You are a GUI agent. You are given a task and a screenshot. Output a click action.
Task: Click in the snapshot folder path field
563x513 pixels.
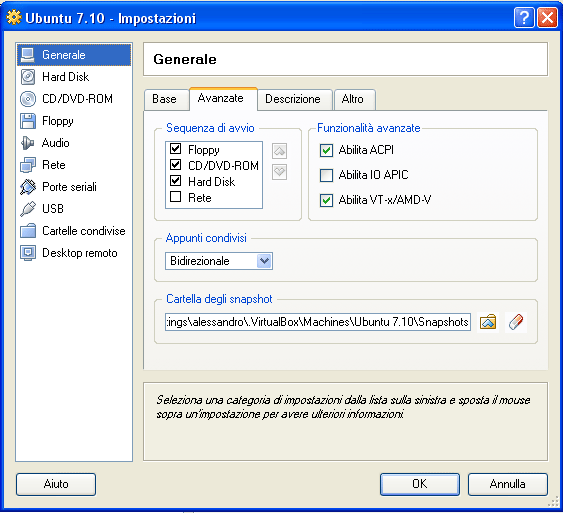coord(318,322)
